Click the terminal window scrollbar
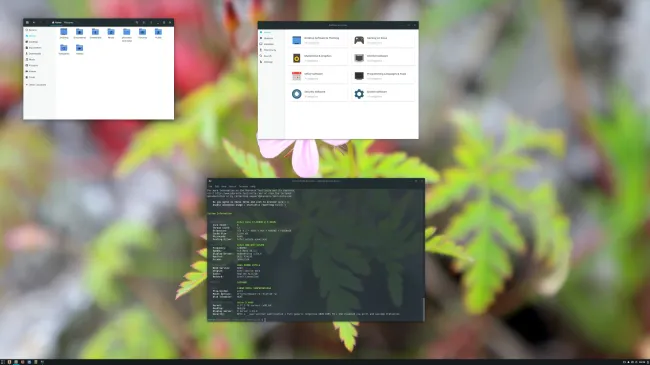Viewport: 650px width, 365px height. [423, 309]
